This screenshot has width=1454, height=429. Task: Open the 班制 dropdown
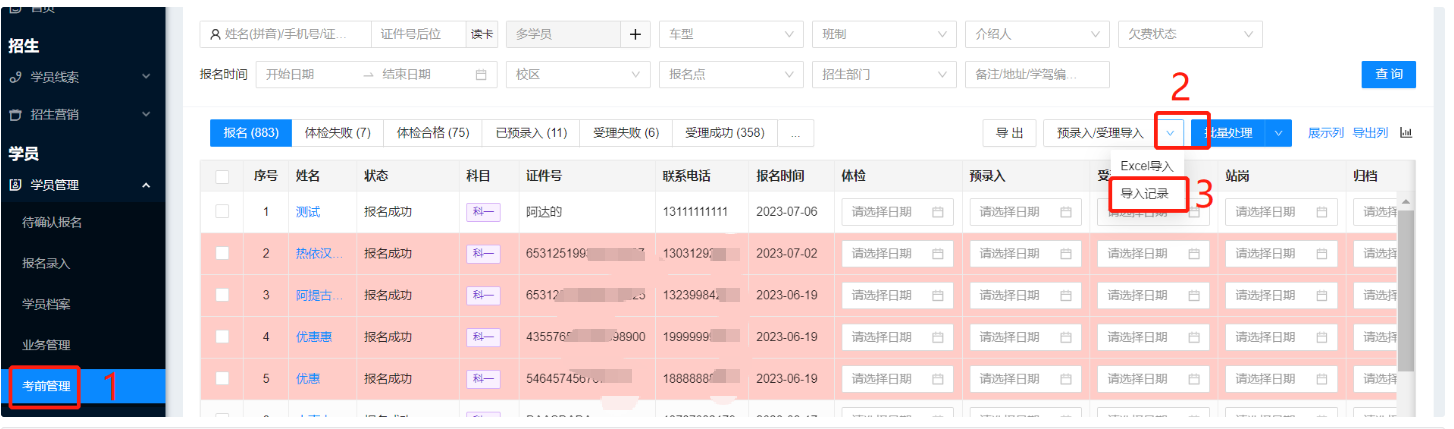883,34
